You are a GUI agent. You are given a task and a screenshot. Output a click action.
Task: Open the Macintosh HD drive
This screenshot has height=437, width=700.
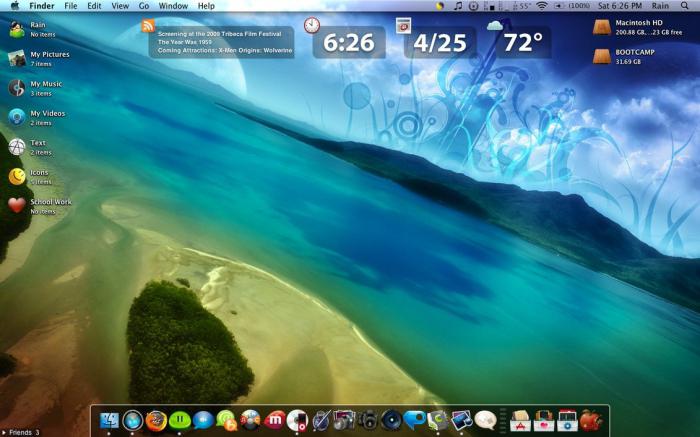[x=602, y=26]
